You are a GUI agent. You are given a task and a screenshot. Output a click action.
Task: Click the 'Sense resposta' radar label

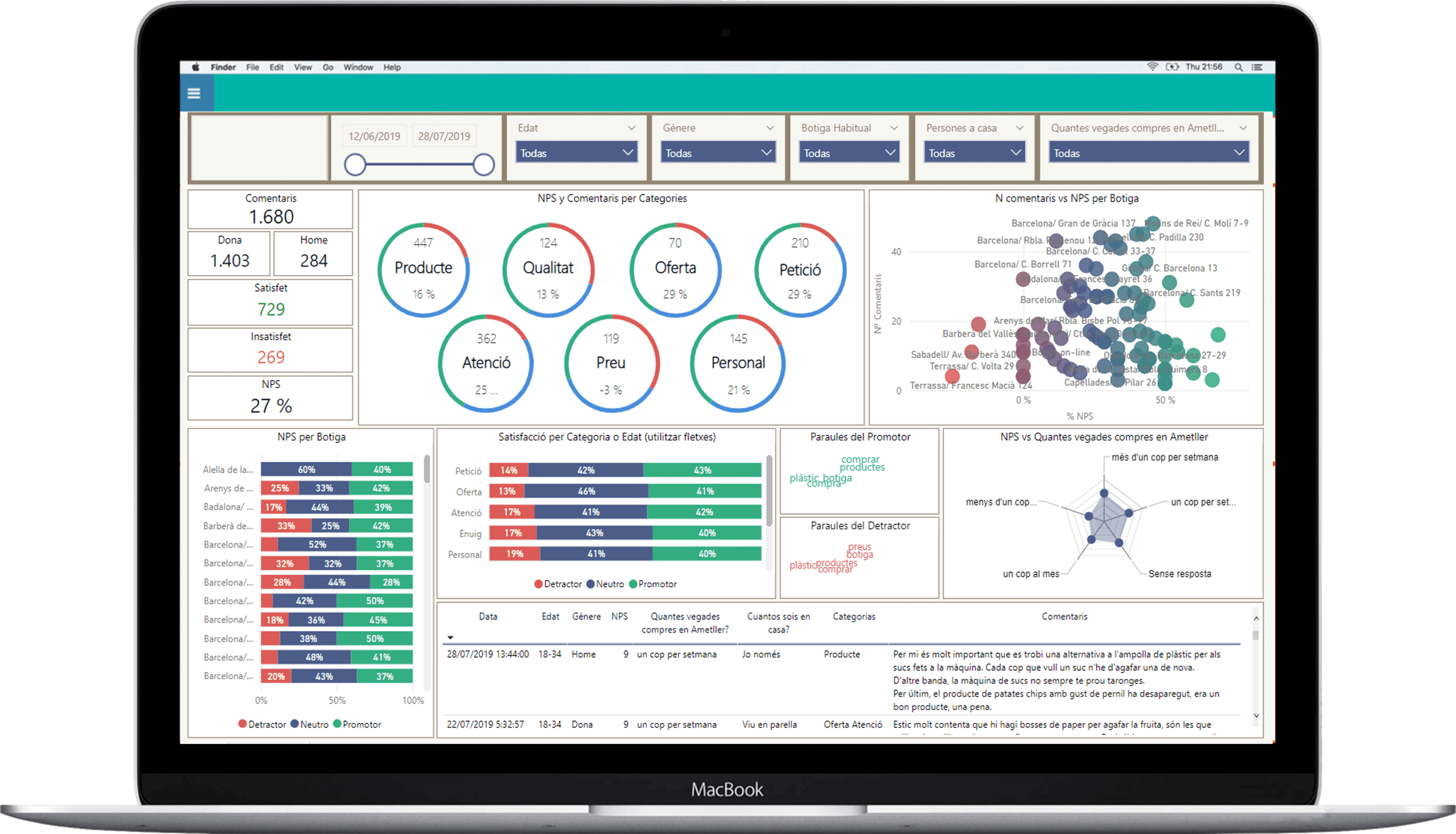1179,574
